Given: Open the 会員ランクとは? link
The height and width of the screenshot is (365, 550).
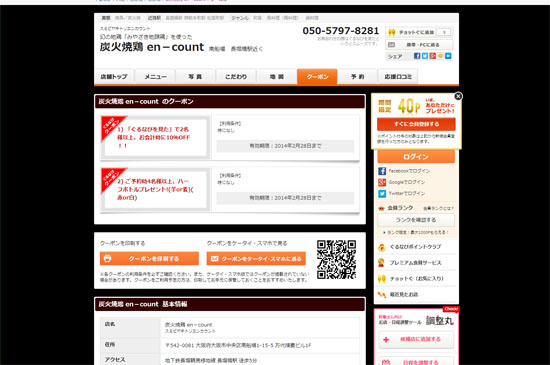Looking at the screenshot, I should pos(438,208).
